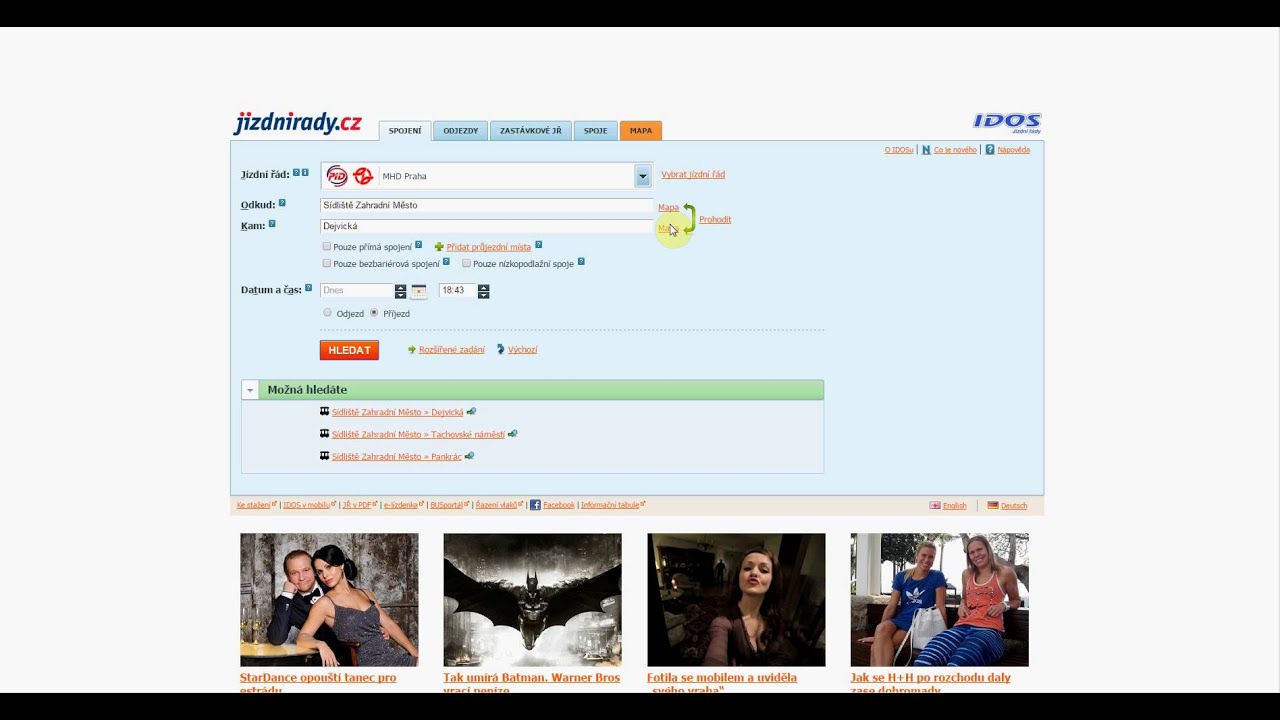
Task: Switch language via Deutsch link
Action: coord(1014,506)
